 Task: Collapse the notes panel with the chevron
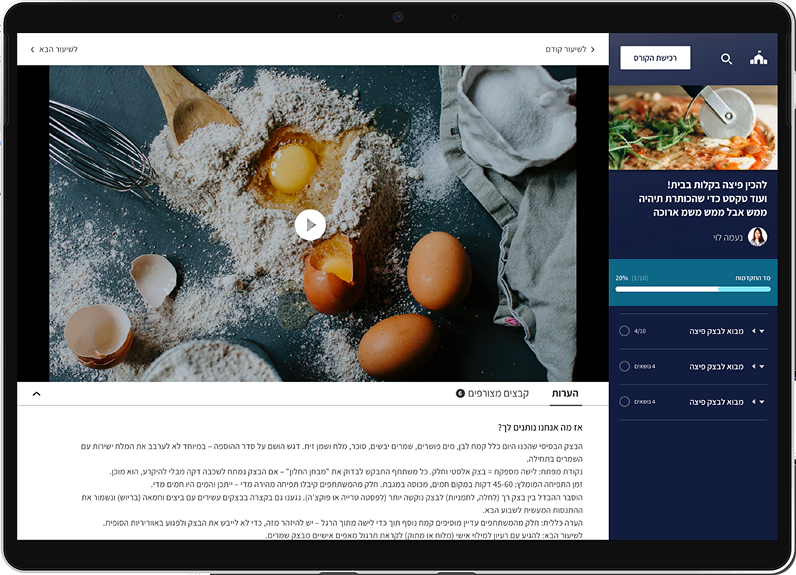tap(37, 394)
